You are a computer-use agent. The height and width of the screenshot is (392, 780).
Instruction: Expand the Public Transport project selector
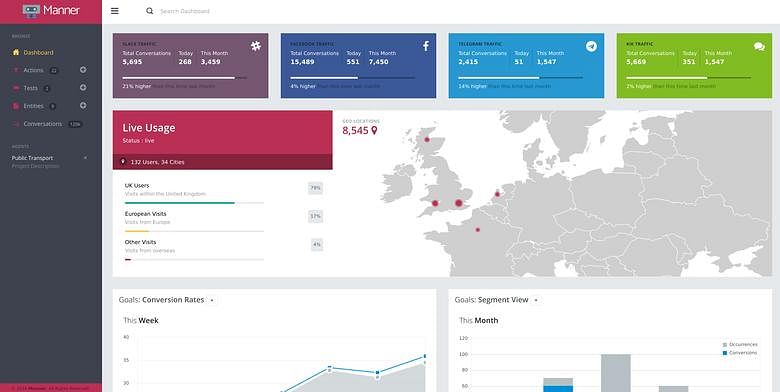click(x=86, y=158)
